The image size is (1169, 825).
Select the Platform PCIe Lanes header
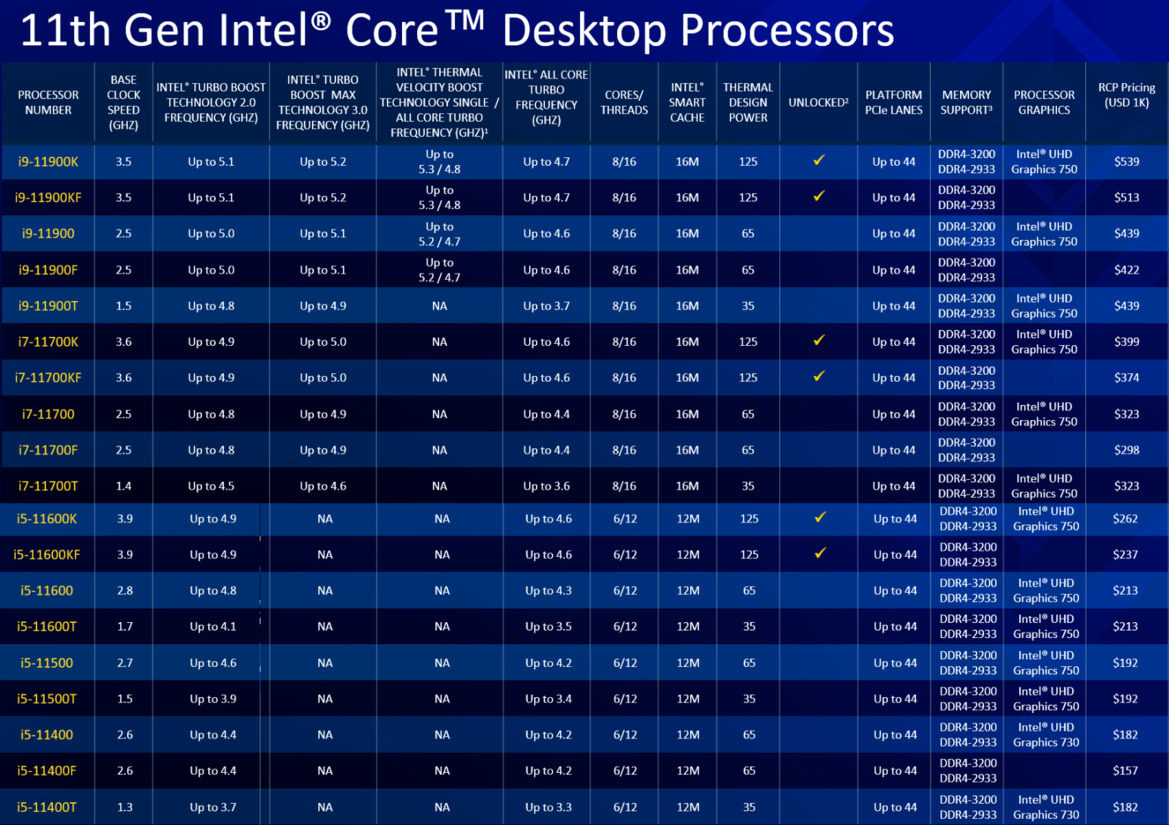click(894, 102)
